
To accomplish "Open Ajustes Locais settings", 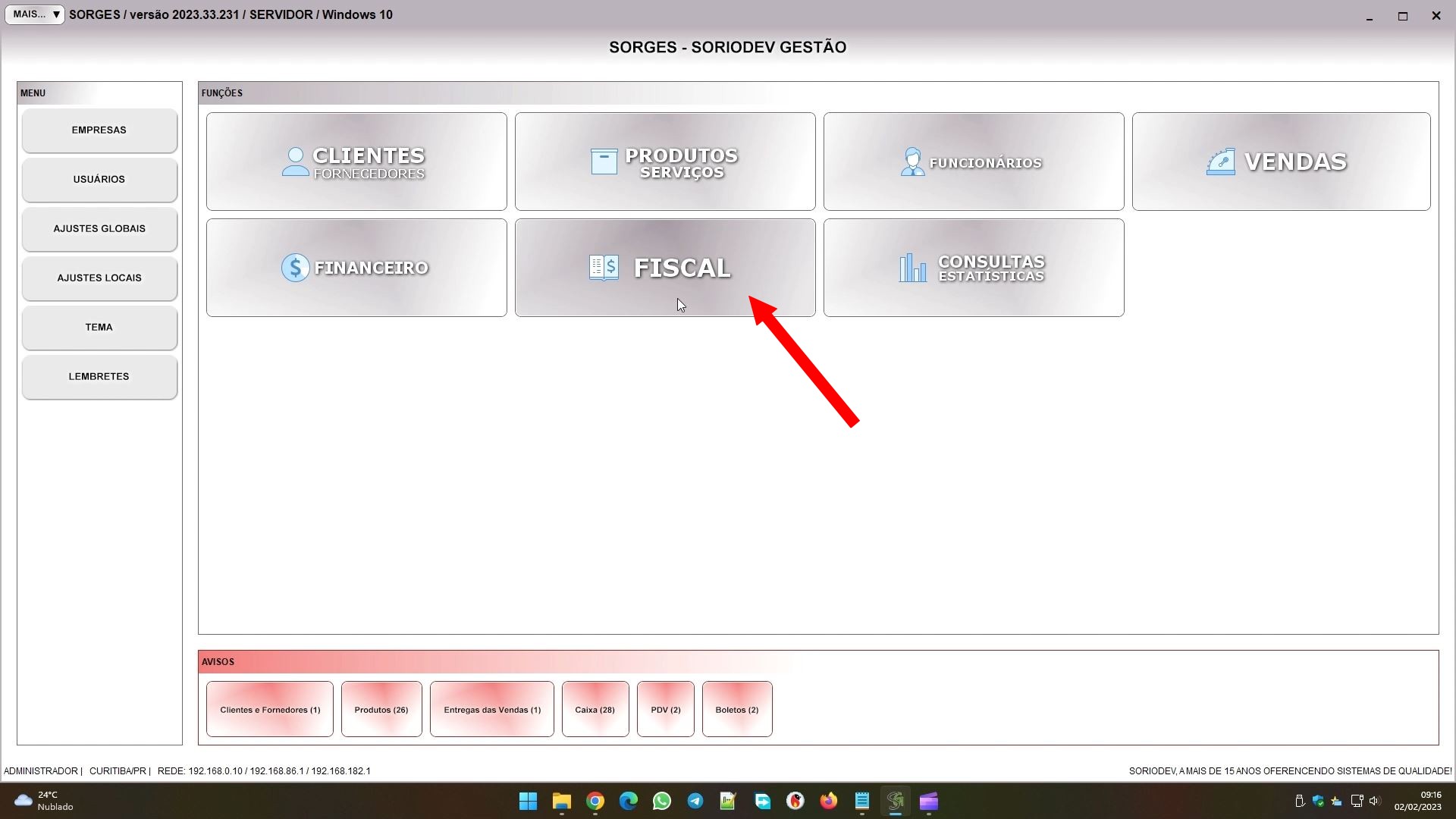I will 99,278.
